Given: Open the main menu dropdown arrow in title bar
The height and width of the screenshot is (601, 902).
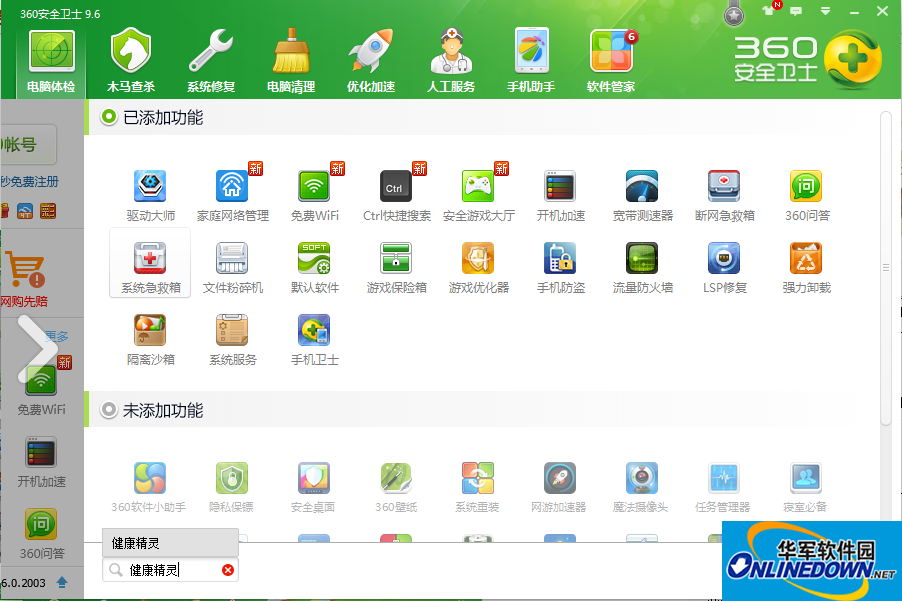Looking at the screenshot, I should (825, 11).
